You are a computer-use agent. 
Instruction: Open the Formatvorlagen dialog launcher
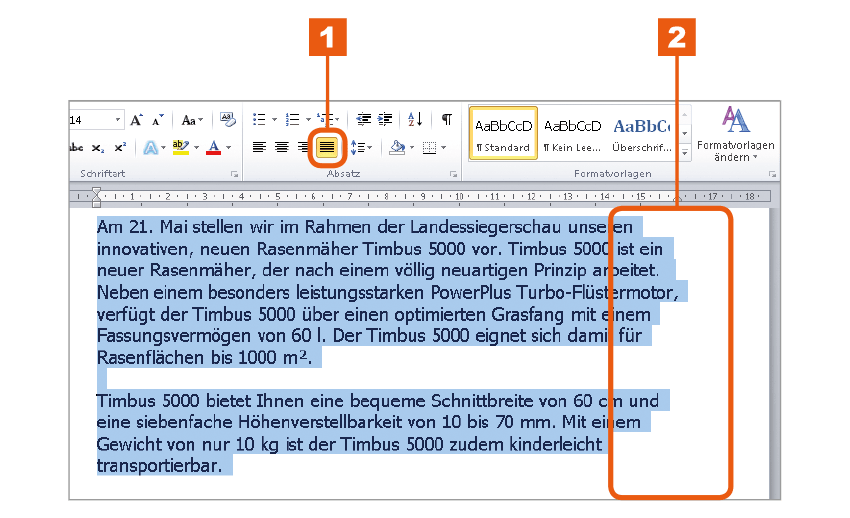[x=772, y=174]
